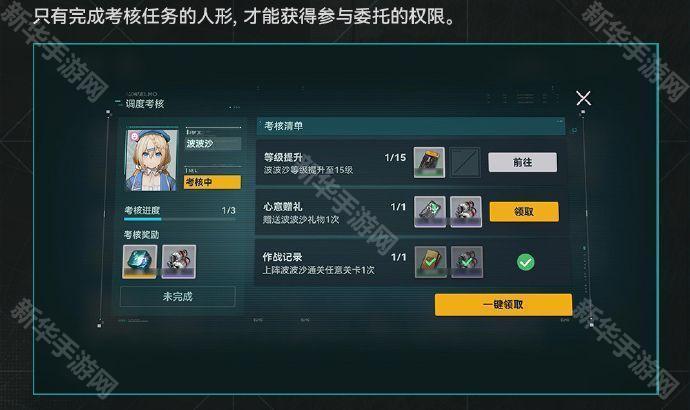Click the 作战记录 claimed gear reward icon
The image size is (690, 410).
tap(466, 262)
